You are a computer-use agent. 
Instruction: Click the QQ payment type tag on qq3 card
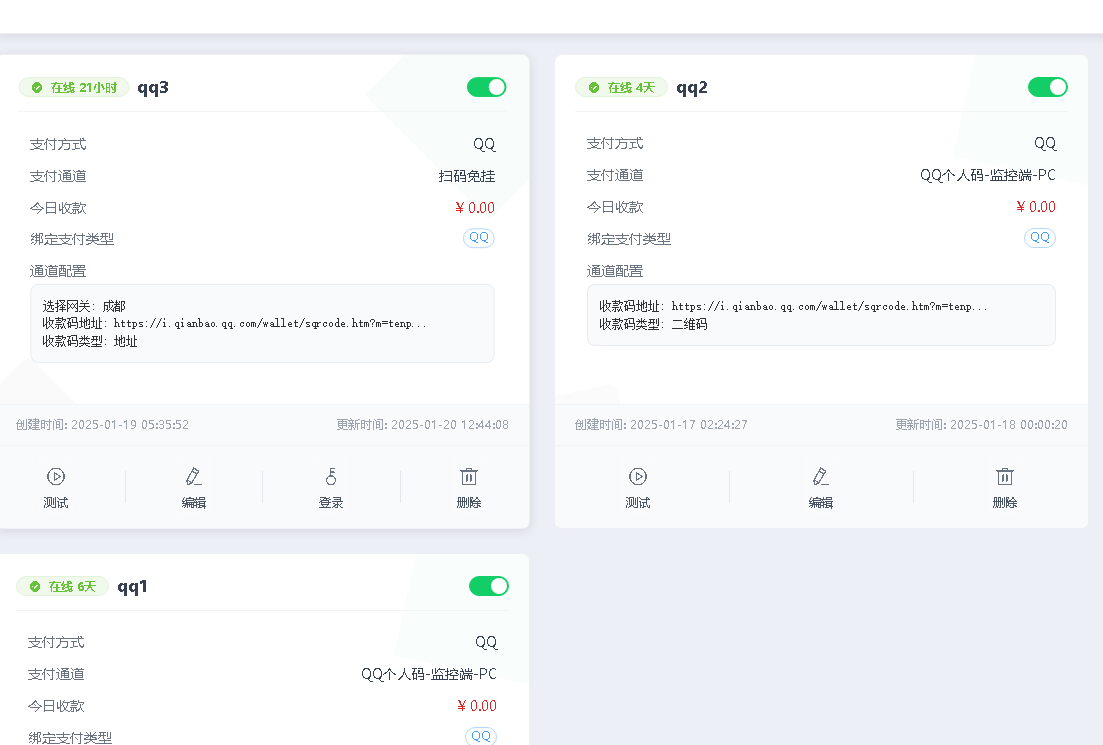[x=479, y=238]
